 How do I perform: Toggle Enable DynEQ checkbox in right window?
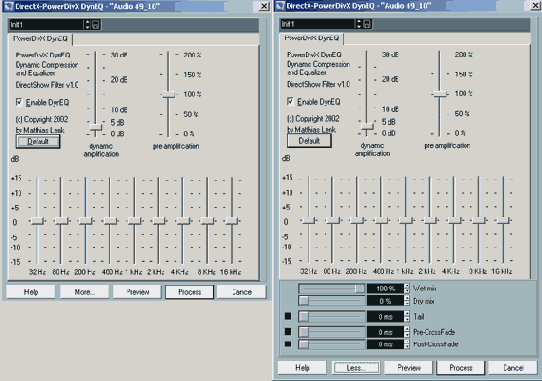click(290, 101)
